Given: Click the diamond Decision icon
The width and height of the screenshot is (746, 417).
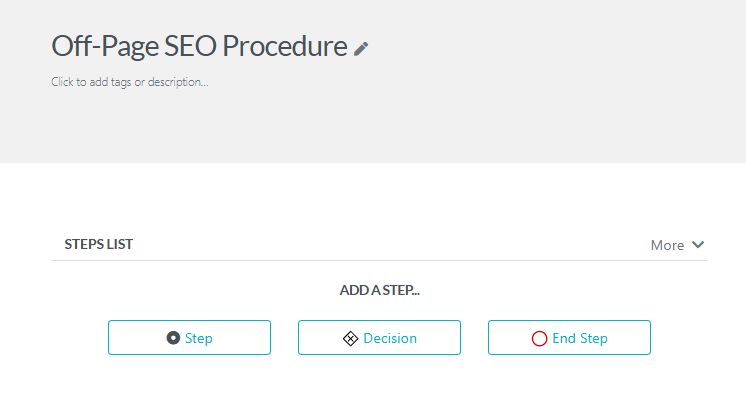Looking at the screenshot, I should coord(350,338).
